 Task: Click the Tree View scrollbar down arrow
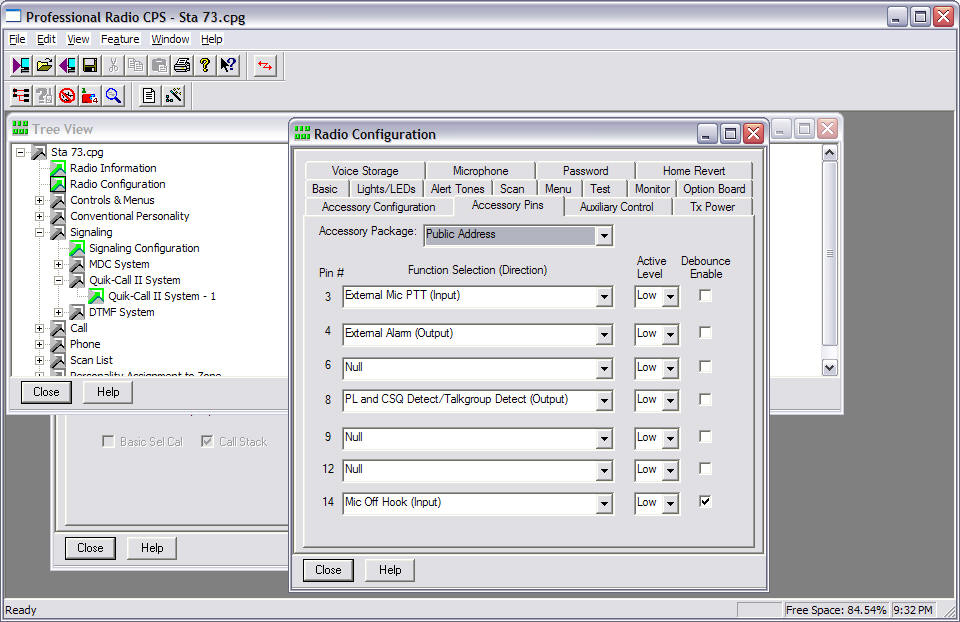(829, 367)
